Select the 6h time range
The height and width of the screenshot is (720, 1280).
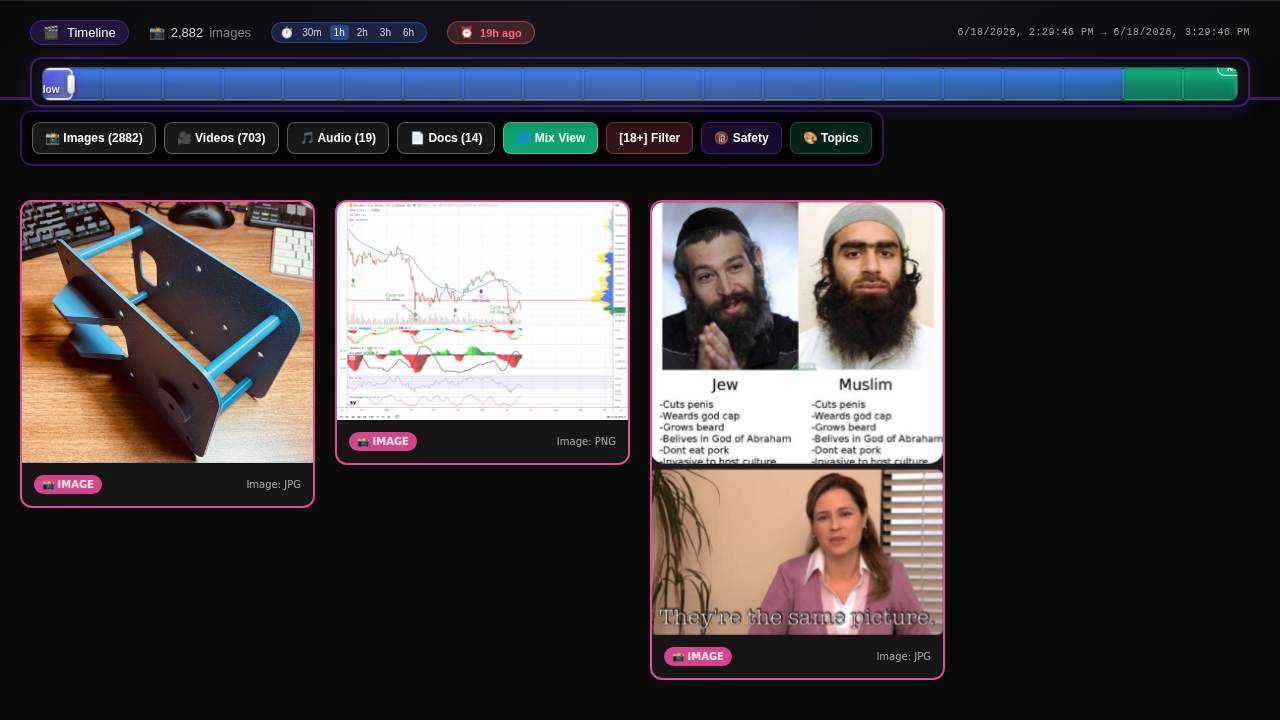point(408,33)
